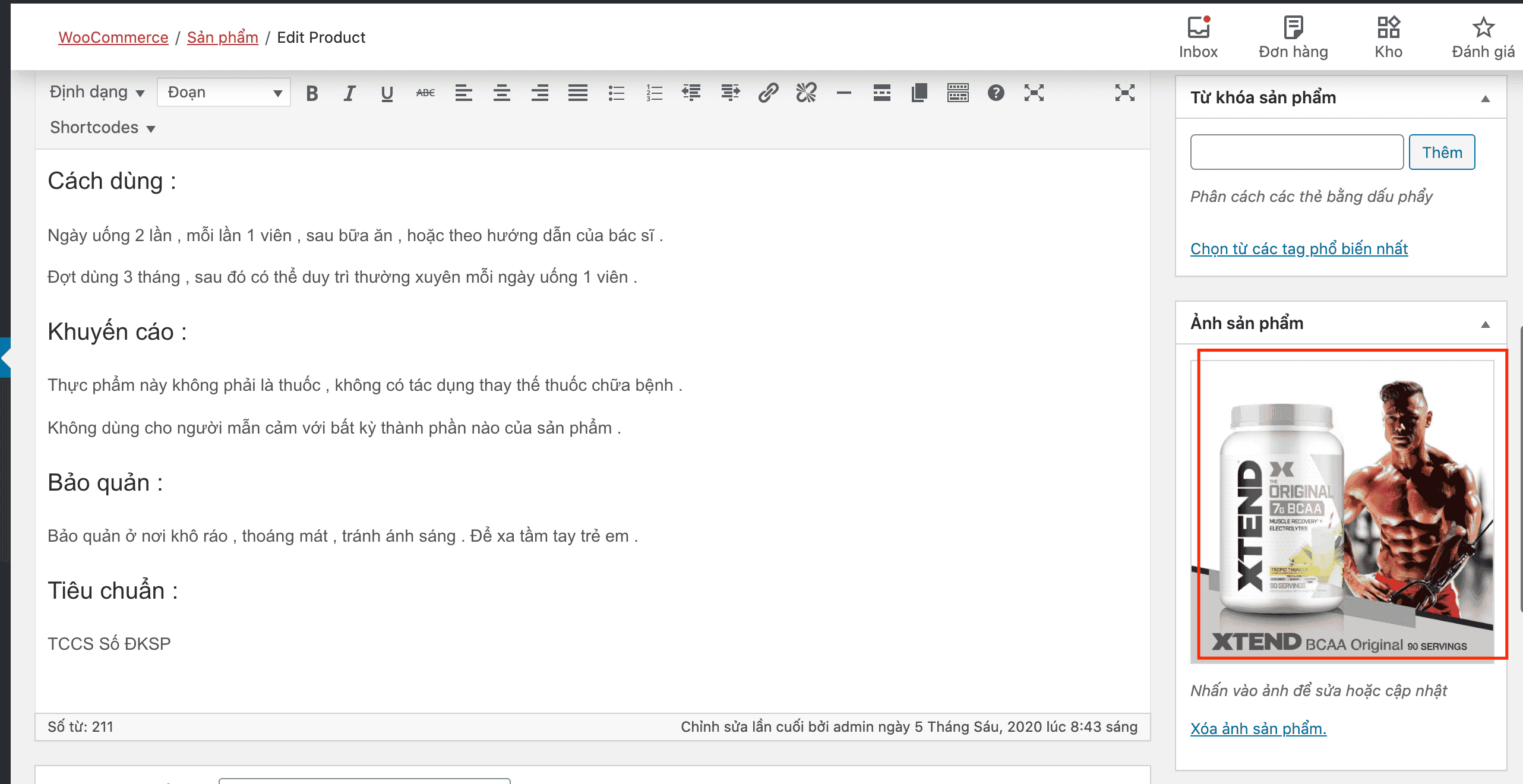Click the heading 'Tiêu chuẩn :'

[113, 591]
